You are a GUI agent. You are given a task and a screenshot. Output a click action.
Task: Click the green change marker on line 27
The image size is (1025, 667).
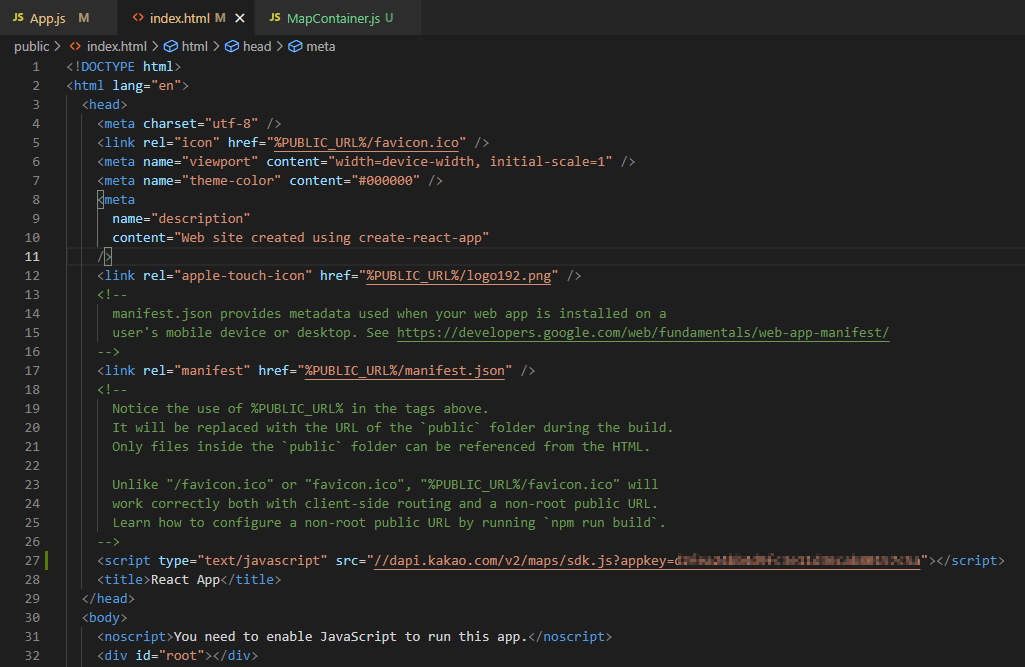tap(46, 560)
